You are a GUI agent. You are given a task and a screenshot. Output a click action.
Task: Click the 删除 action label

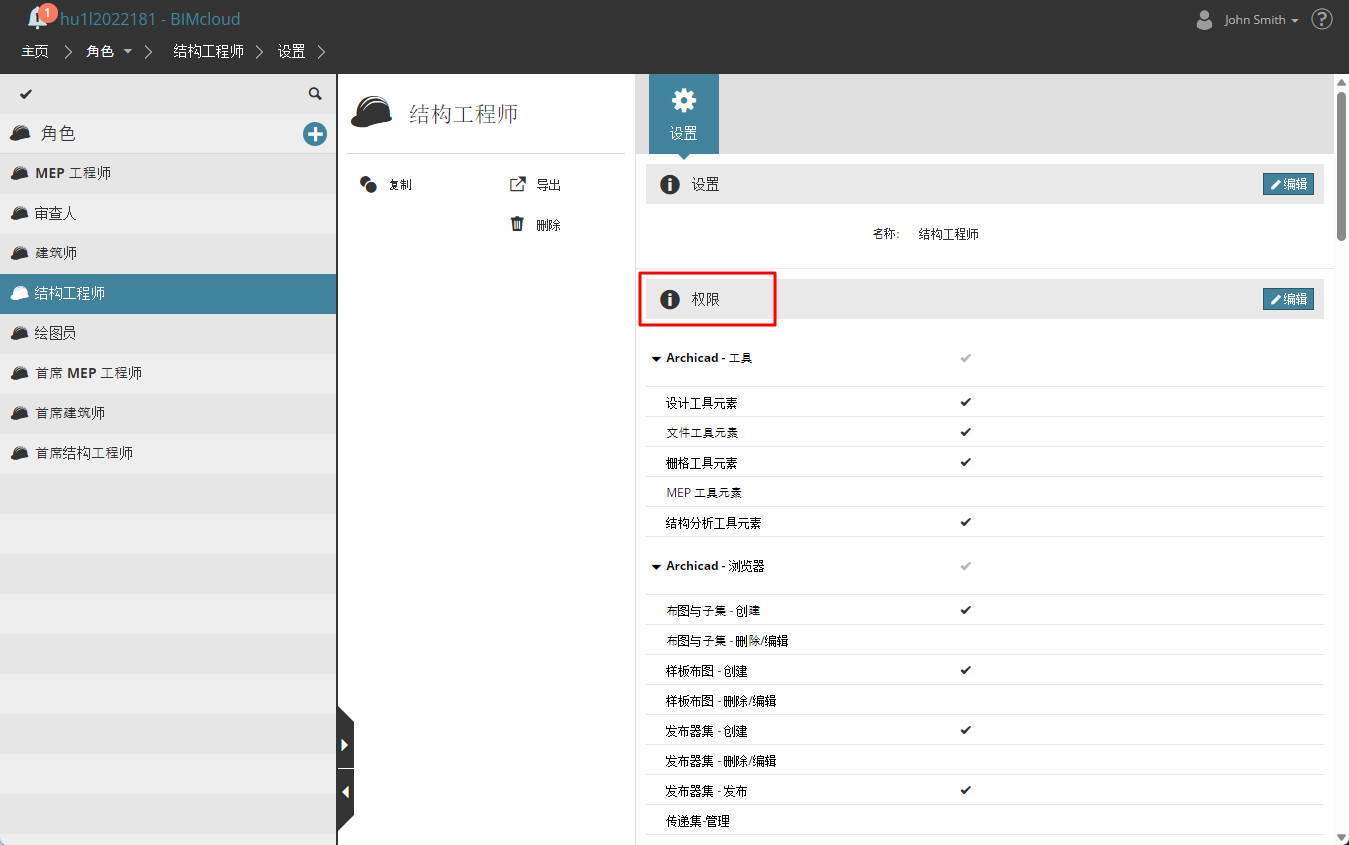549,225
